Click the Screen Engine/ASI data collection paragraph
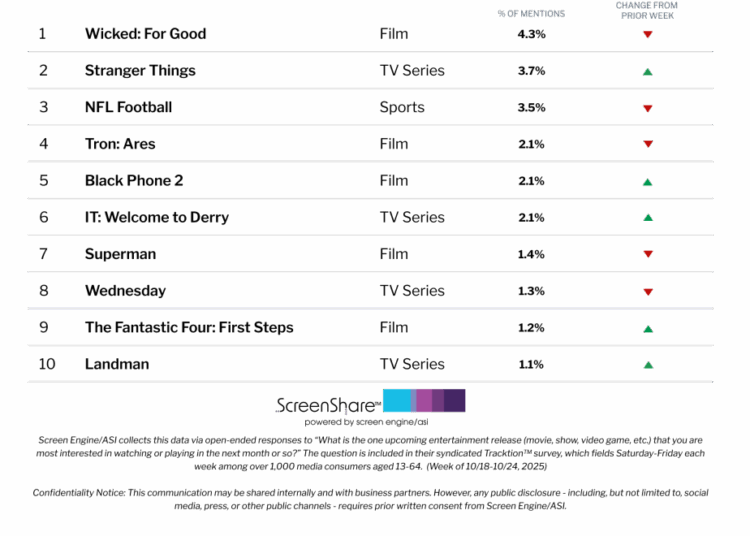The width and height of the screenshot is (750, 536). click(370, 453)
